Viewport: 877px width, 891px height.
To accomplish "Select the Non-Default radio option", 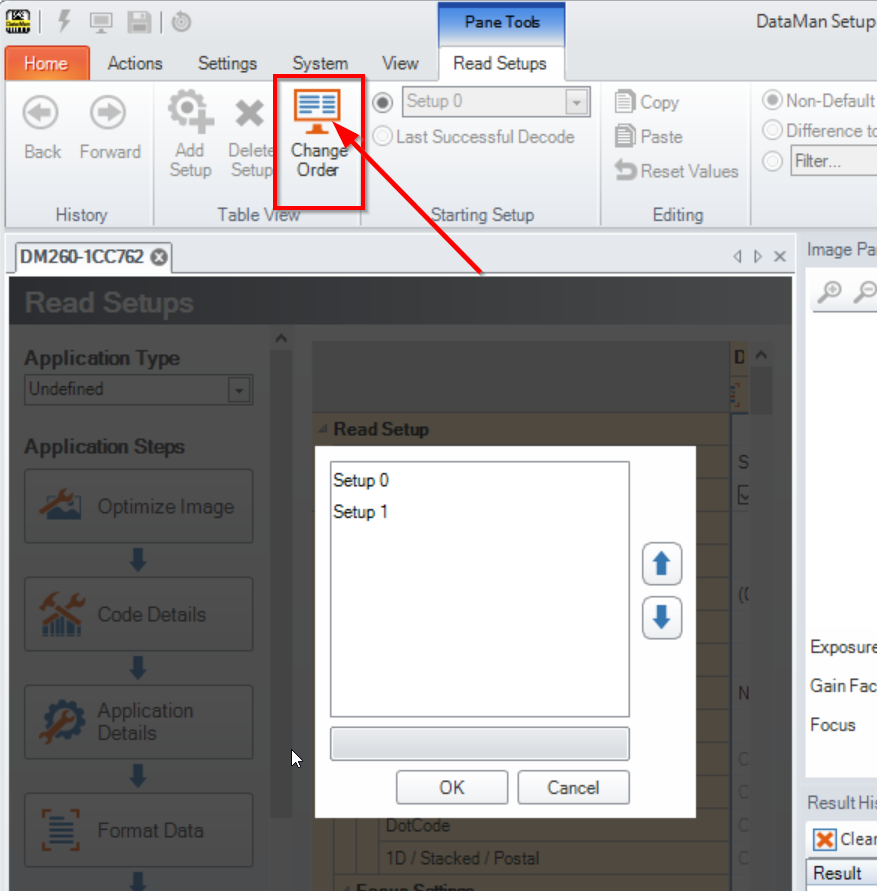I will [x=772, y=100].
